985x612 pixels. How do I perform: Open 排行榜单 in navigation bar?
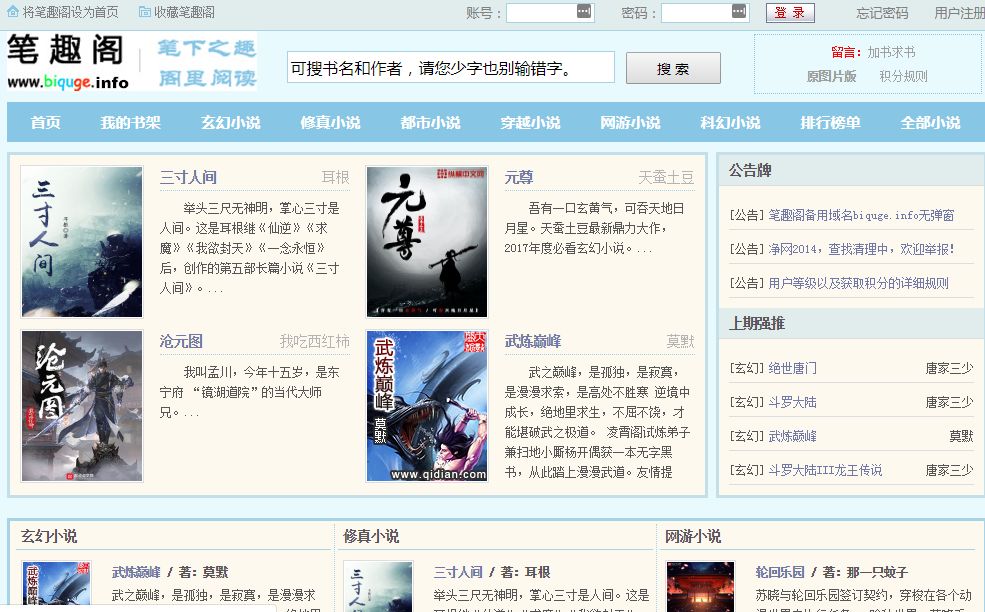click(x=830, y=123)
